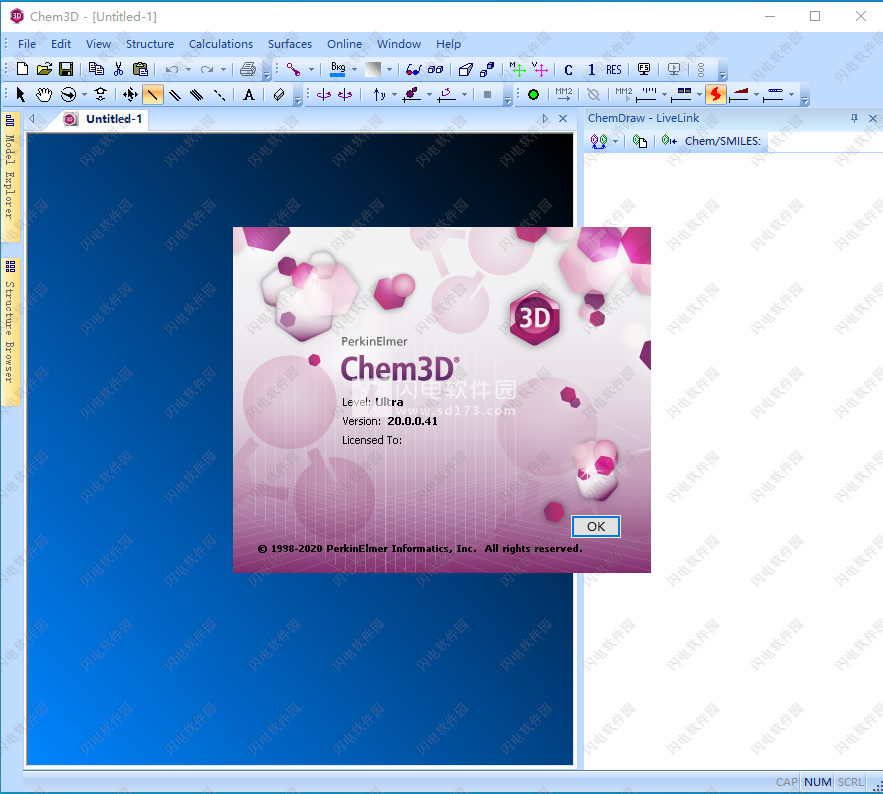Open trackball rotate tool dropdown arrow
883x794 pixels.
(84, 95)
